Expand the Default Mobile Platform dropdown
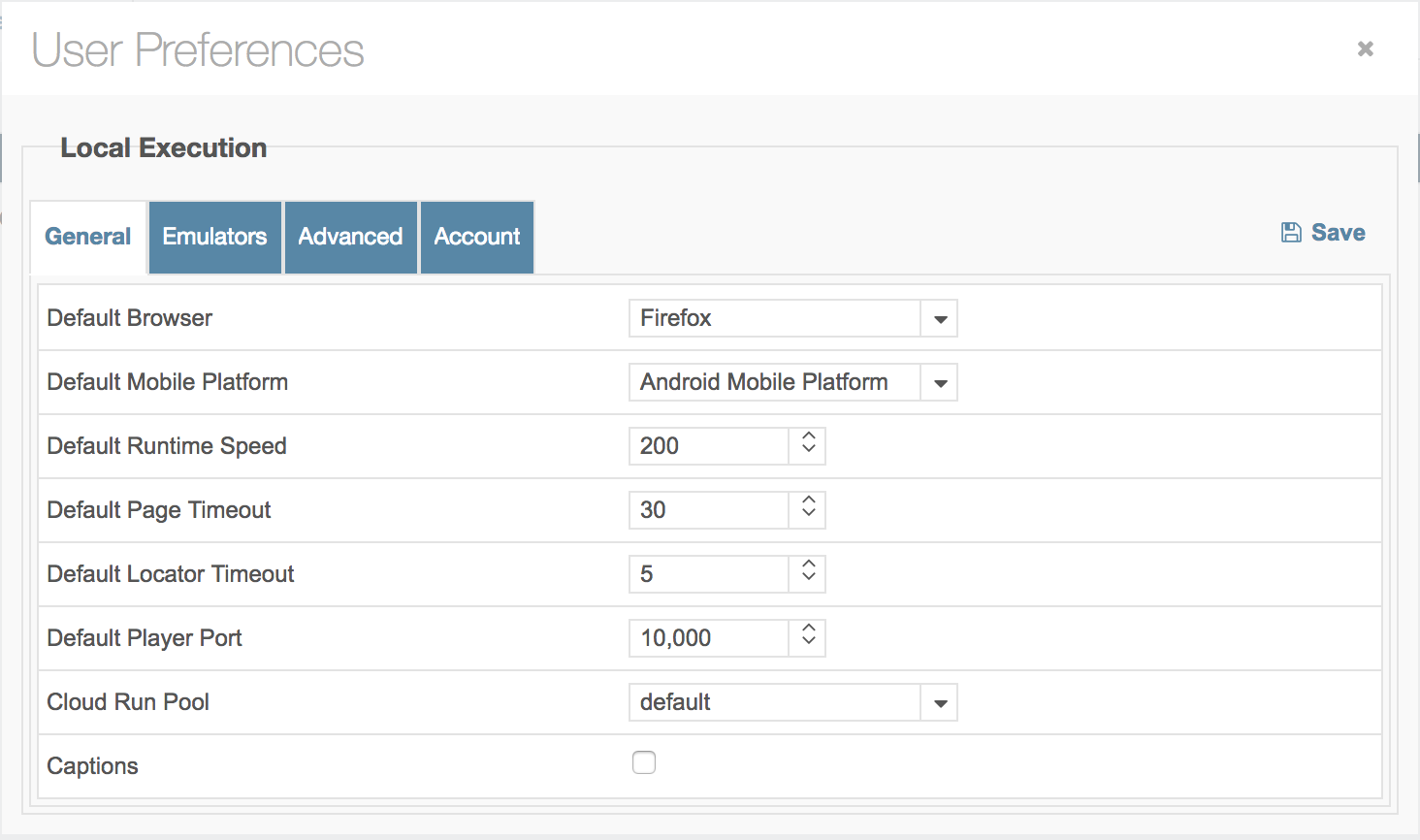Screen dimensions: 1420x840 pyautogui.click(x=940, y=383)
